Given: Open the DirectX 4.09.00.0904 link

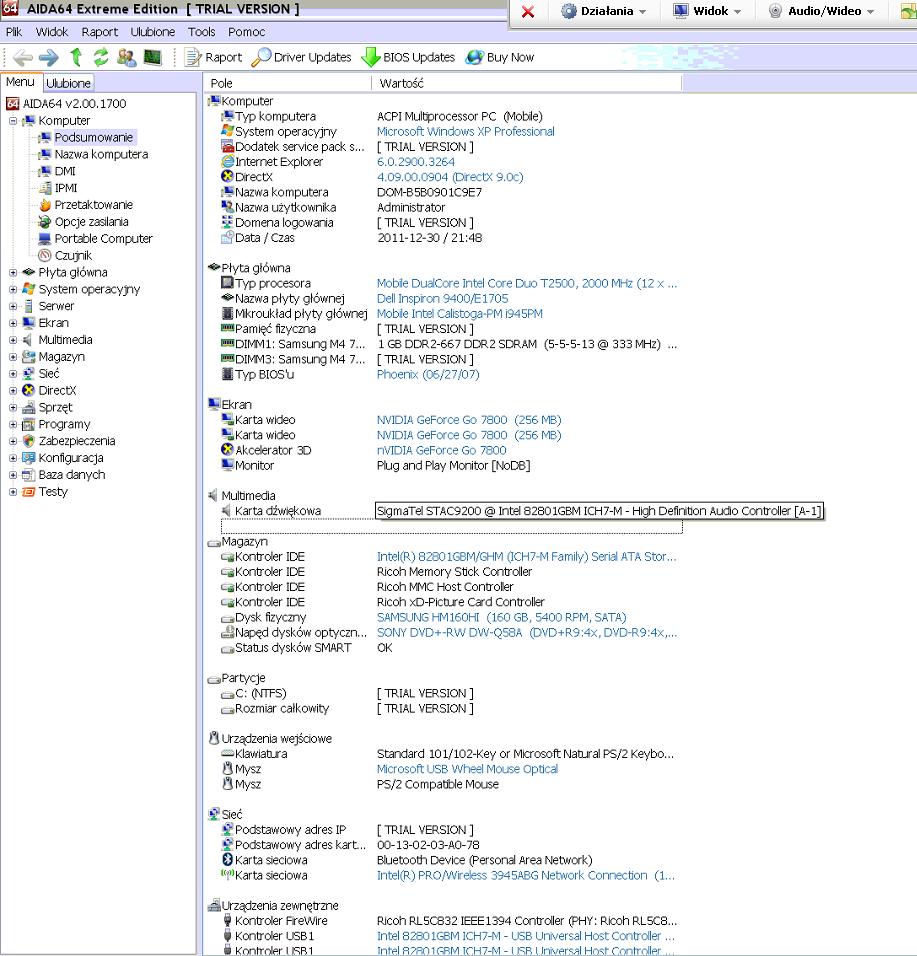Looking at the screenshot, I should click(x=449, y=177).
